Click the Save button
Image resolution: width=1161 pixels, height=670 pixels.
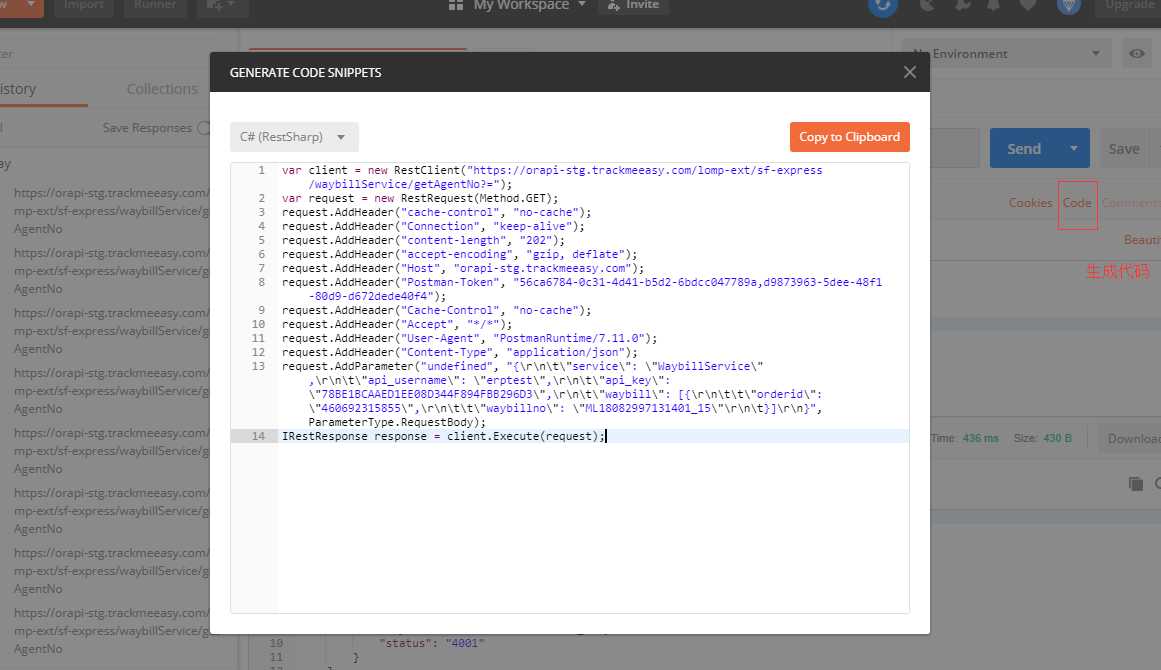1124,148
